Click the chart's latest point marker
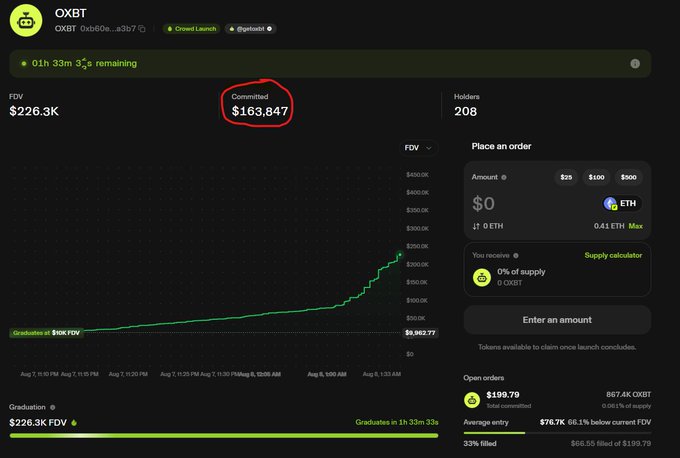This screenshot has height=458, width=680. (400, 255)
